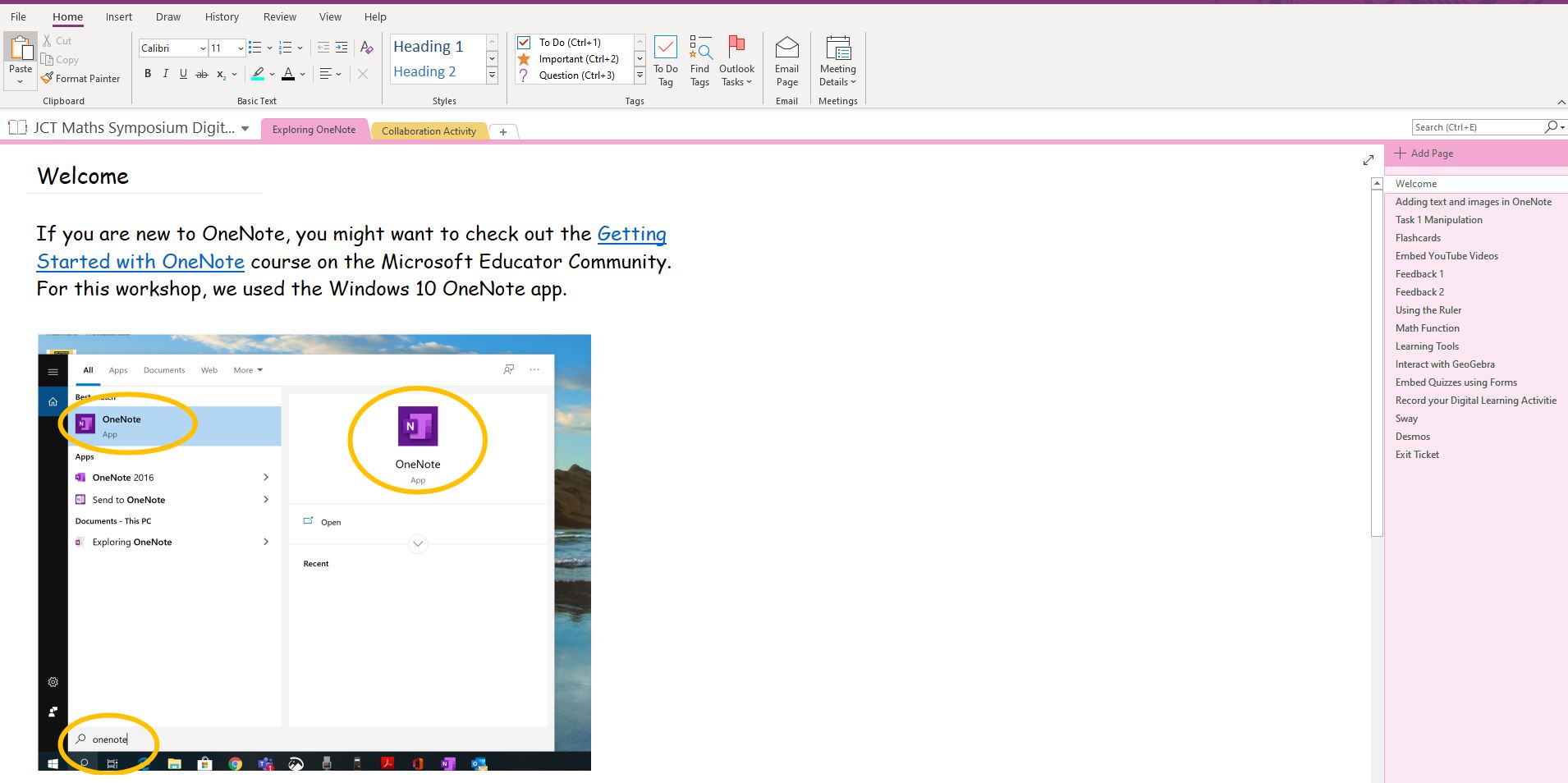Open the font size dropdown
This screenshot has height=783, width=1568.
click(241, 48)
